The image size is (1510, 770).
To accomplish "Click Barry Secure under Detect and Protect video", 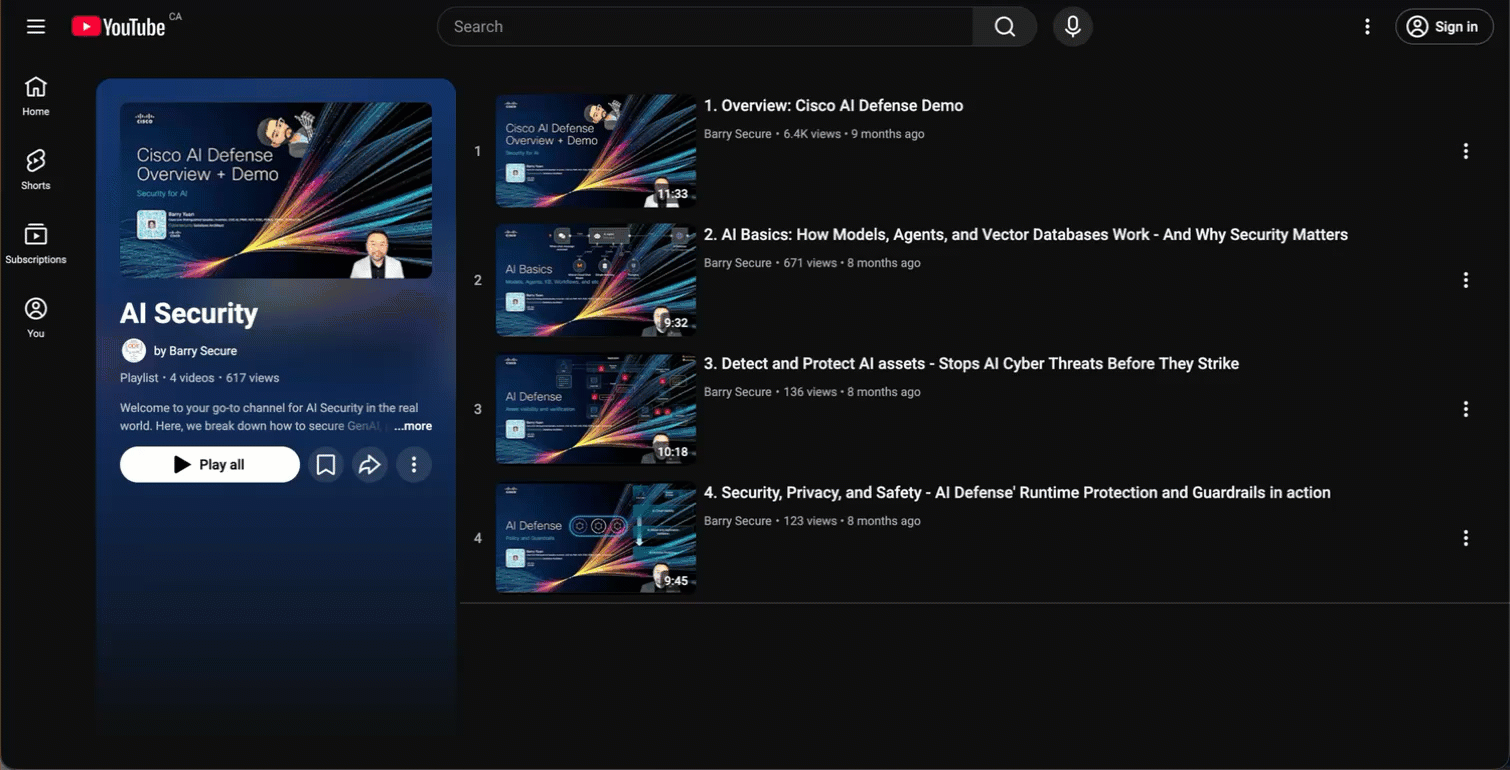I will [x=738, y=392].
